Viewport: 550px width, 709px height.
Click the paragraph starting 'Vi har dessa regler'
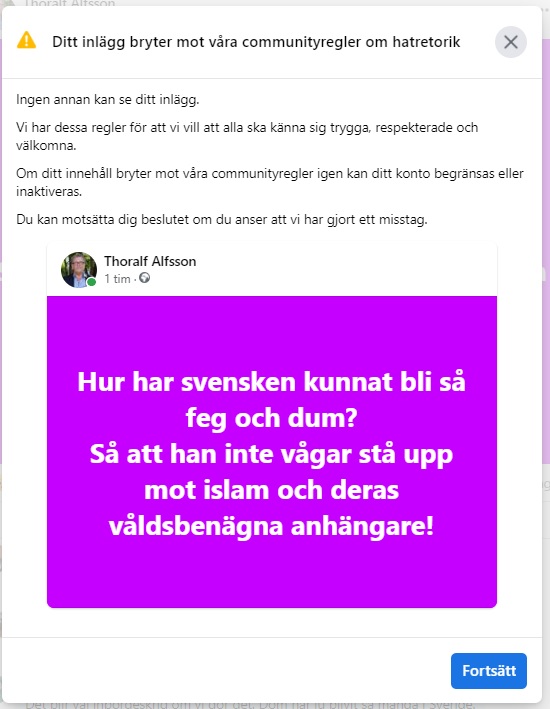(x=247, y=137)
